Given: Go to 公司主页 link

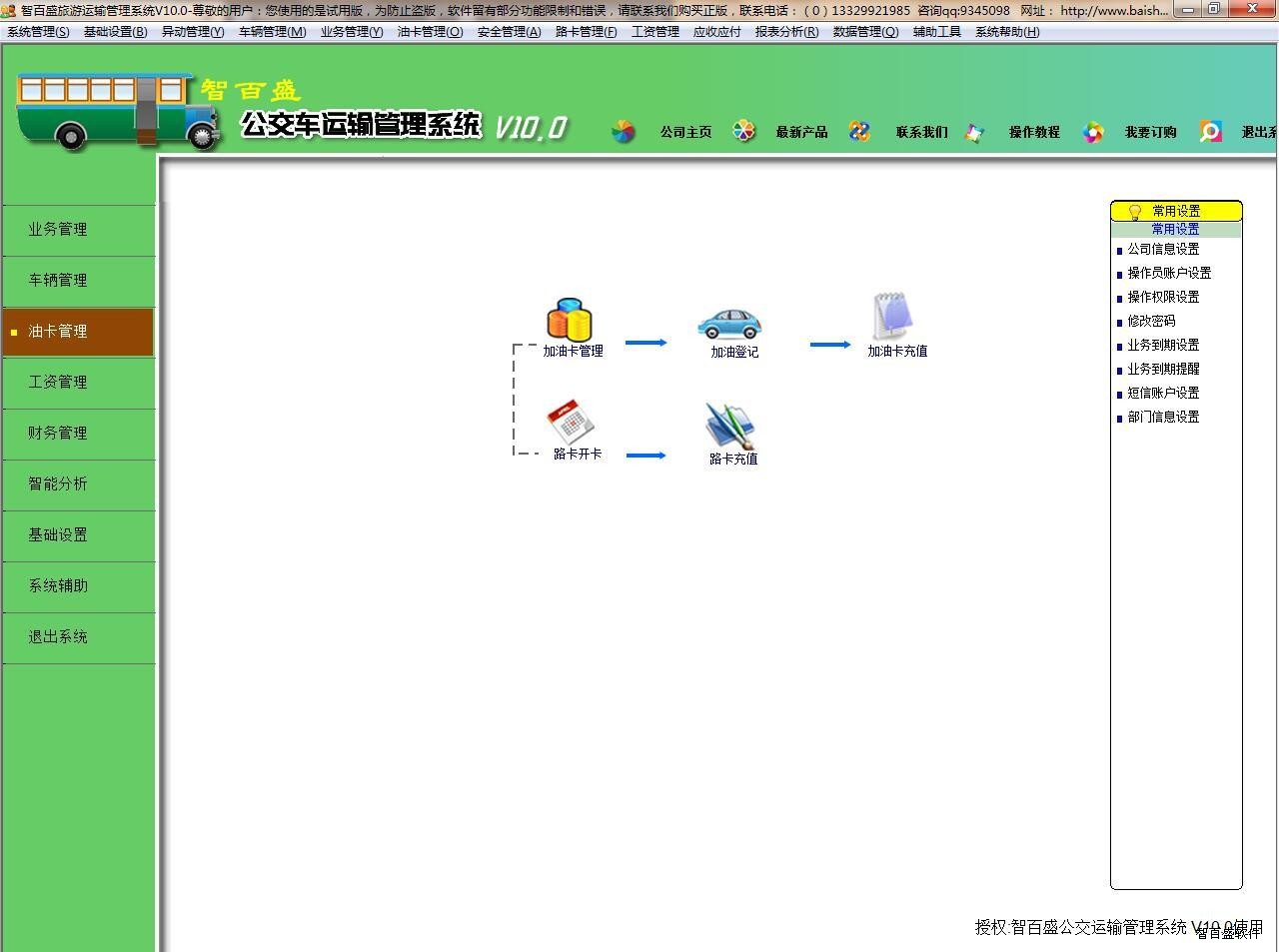Looking at the screenshot, I should 685,132.
